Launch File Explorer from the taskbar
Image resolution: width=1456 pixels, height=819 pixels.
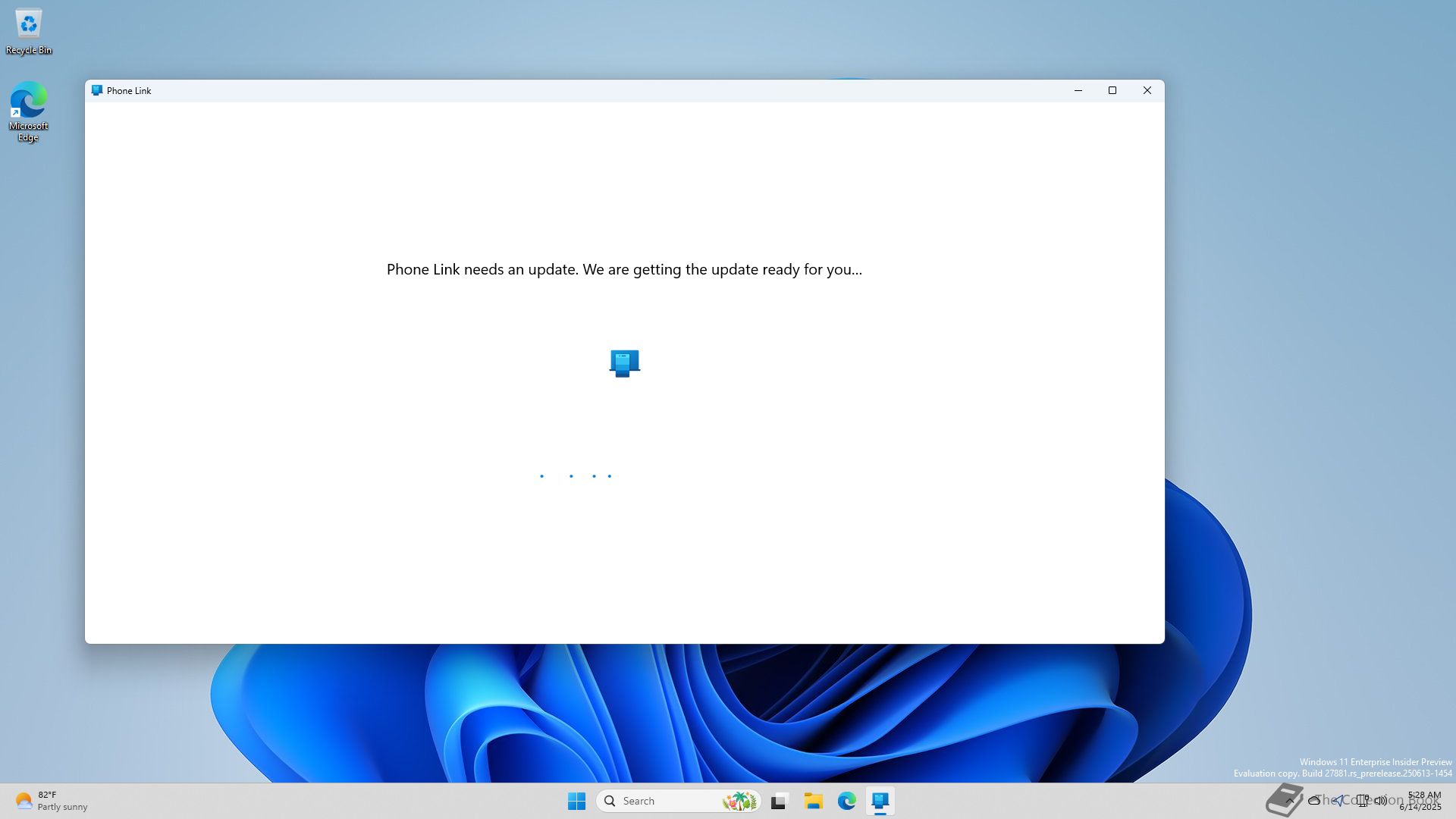click(813, 801)
